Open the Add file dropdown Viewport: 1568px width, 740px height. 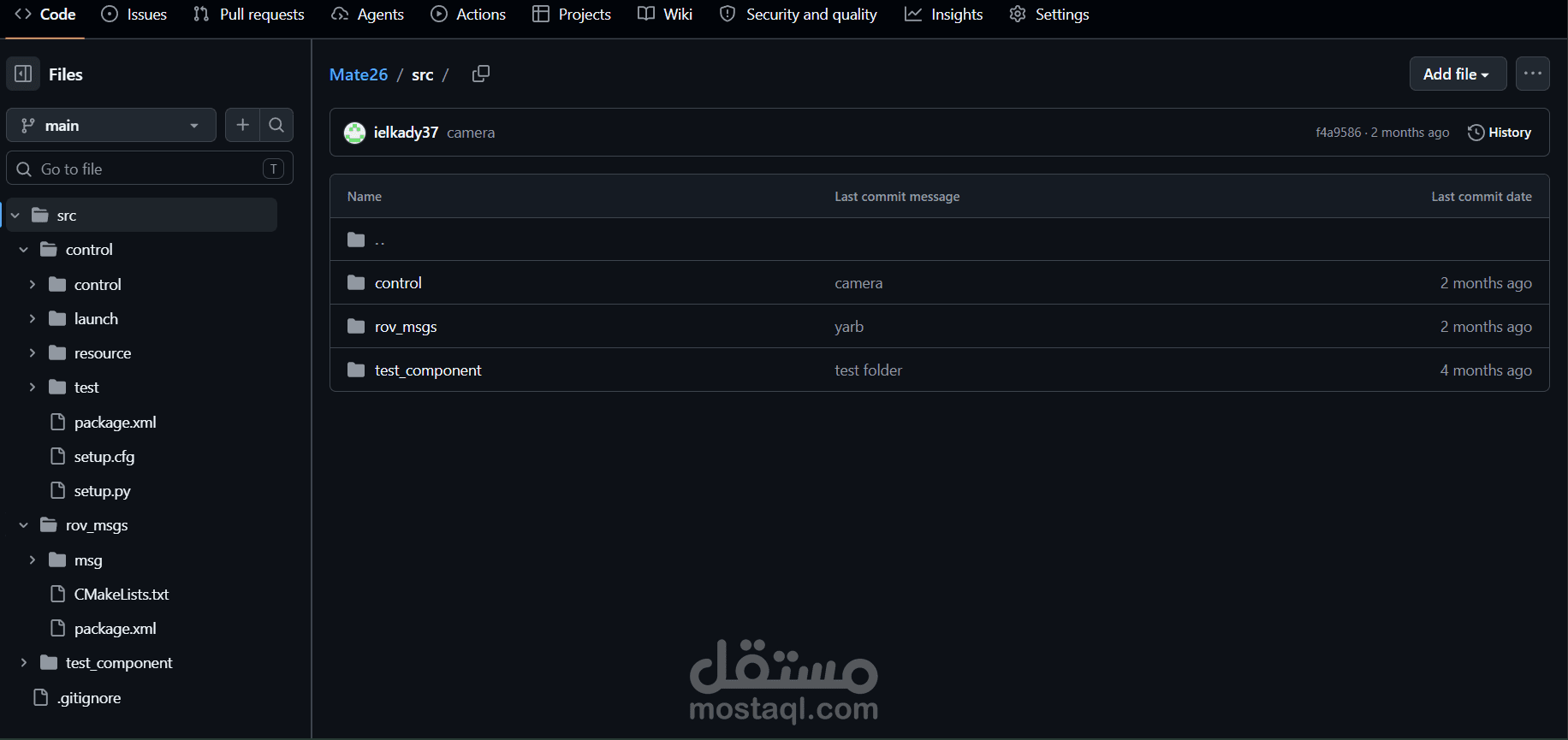(x=1458, y=74)
